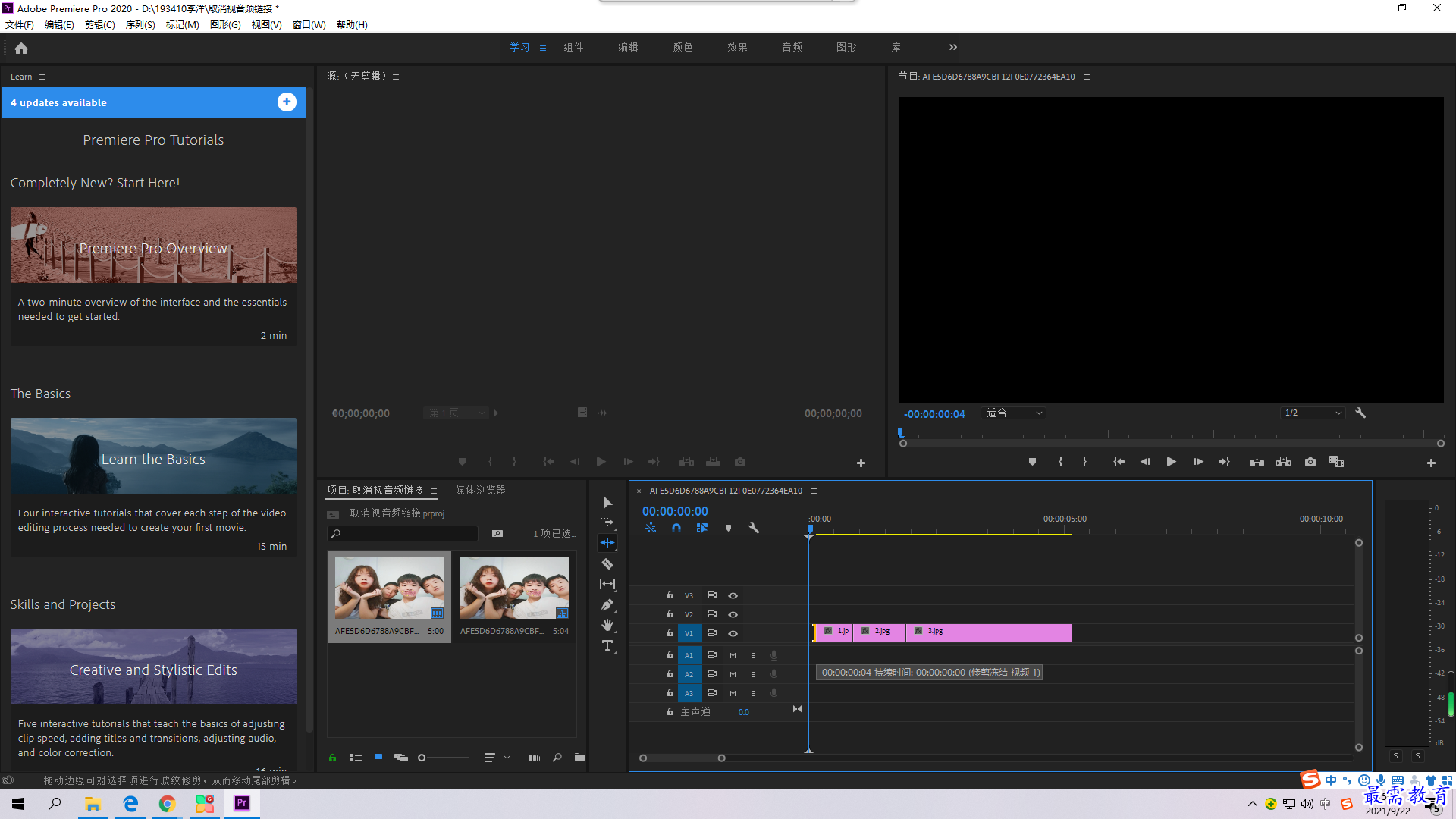Image resolution: width=1456 pixels, height=819 pixels.
Task: Click the timeline wrench settings icon
Action: point(754,529)
